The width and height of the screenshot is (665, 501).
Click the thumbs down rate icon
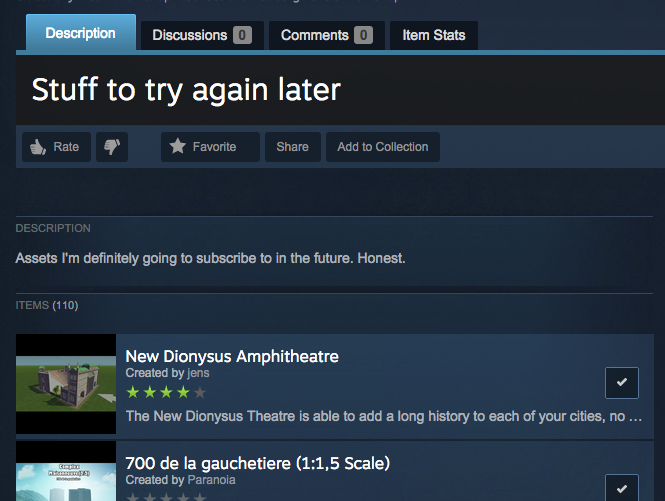pos(112,147)
